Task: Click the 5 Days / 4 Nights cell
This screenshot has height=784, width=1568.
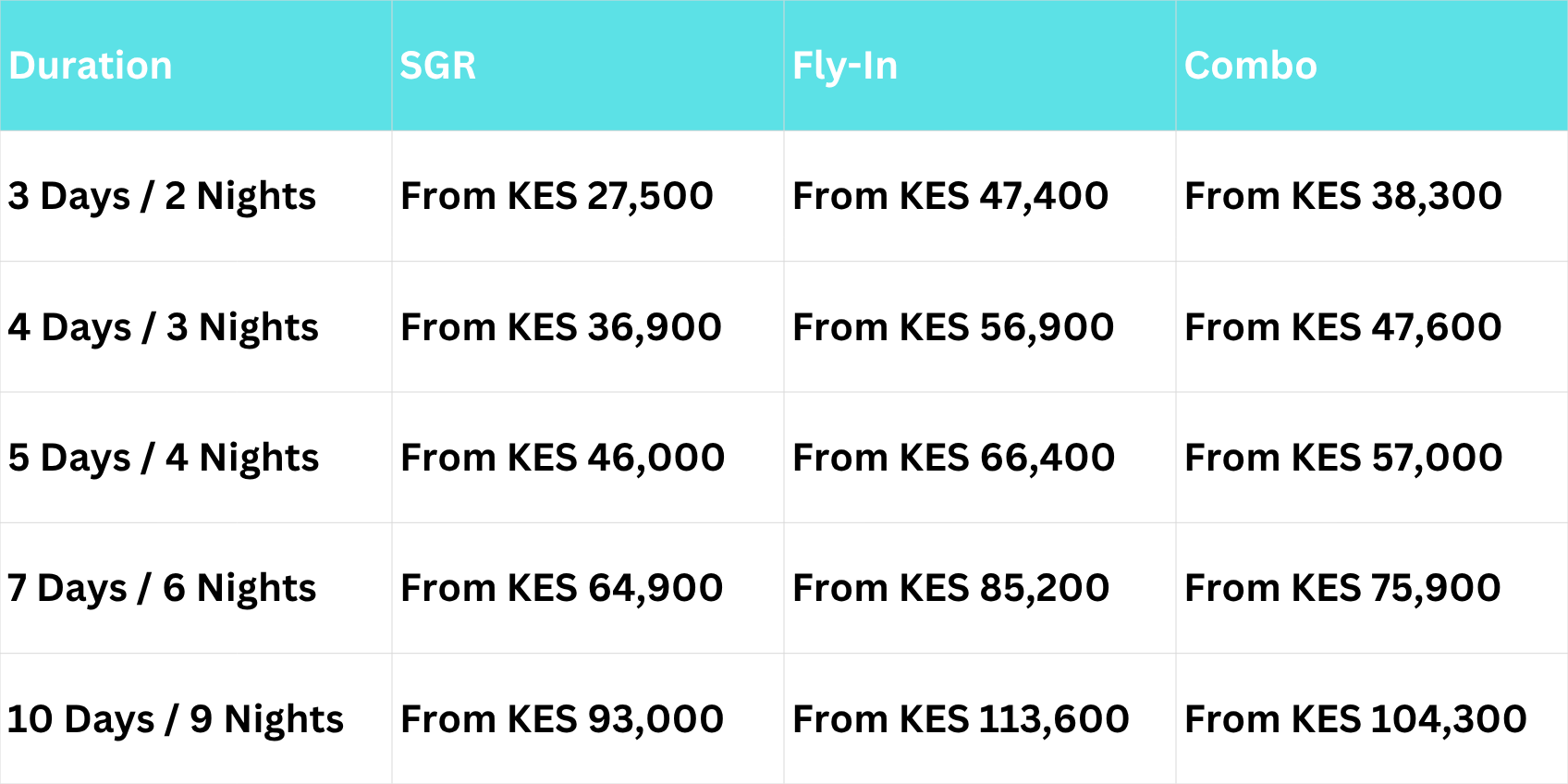Action: coord(164,458)
